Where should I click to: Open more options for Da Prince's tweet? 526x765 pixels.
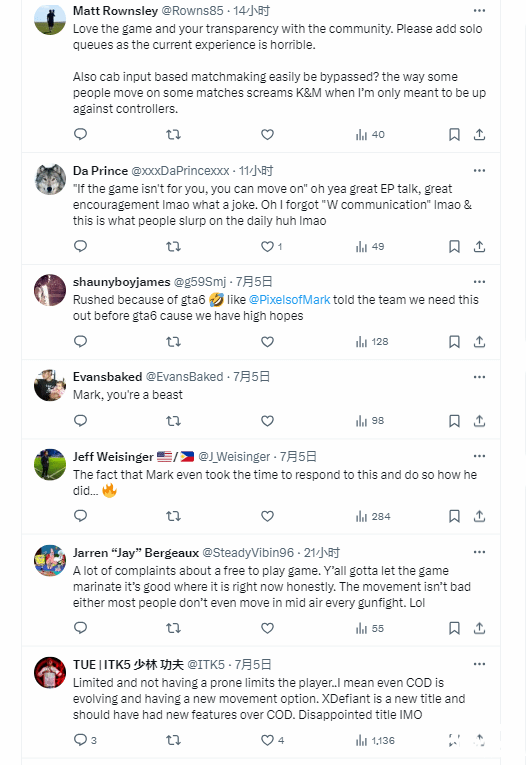[480, 170]
